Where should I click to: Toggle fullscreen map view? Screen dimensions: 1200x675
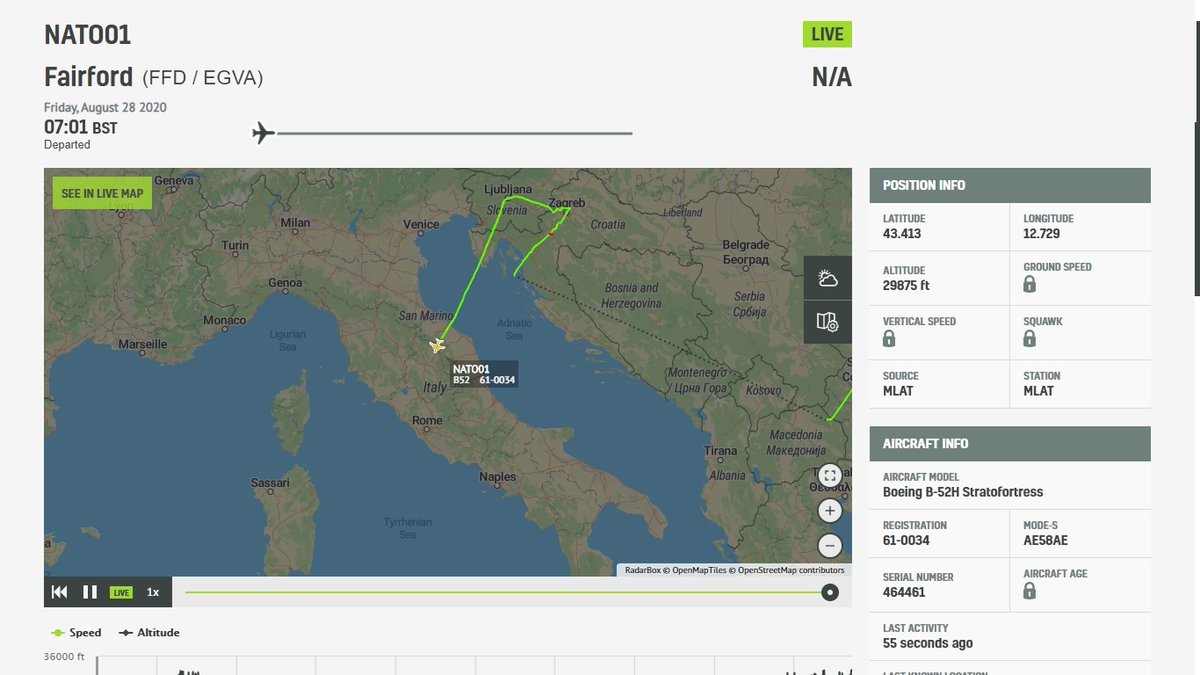[830, 476]
